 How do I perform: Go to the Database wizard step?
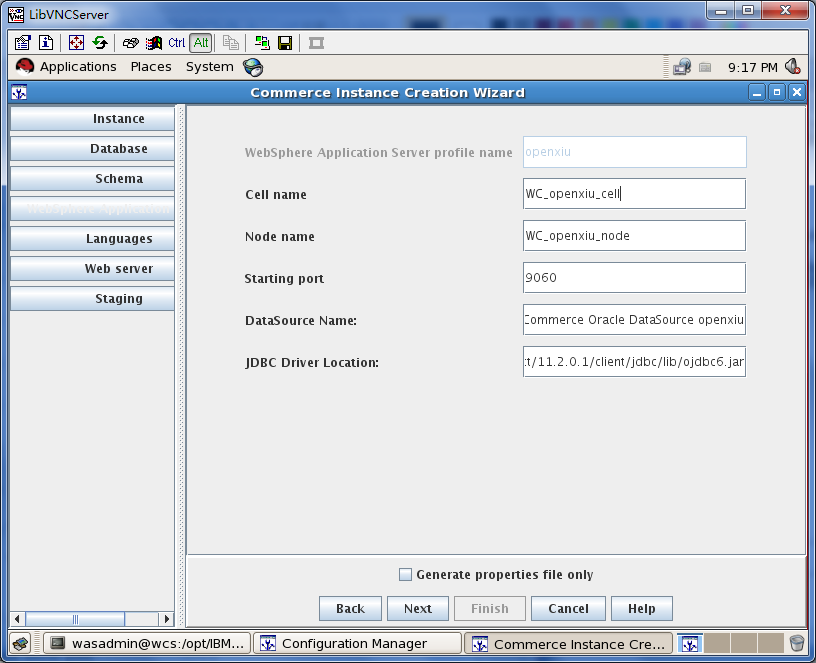(92, 149)
